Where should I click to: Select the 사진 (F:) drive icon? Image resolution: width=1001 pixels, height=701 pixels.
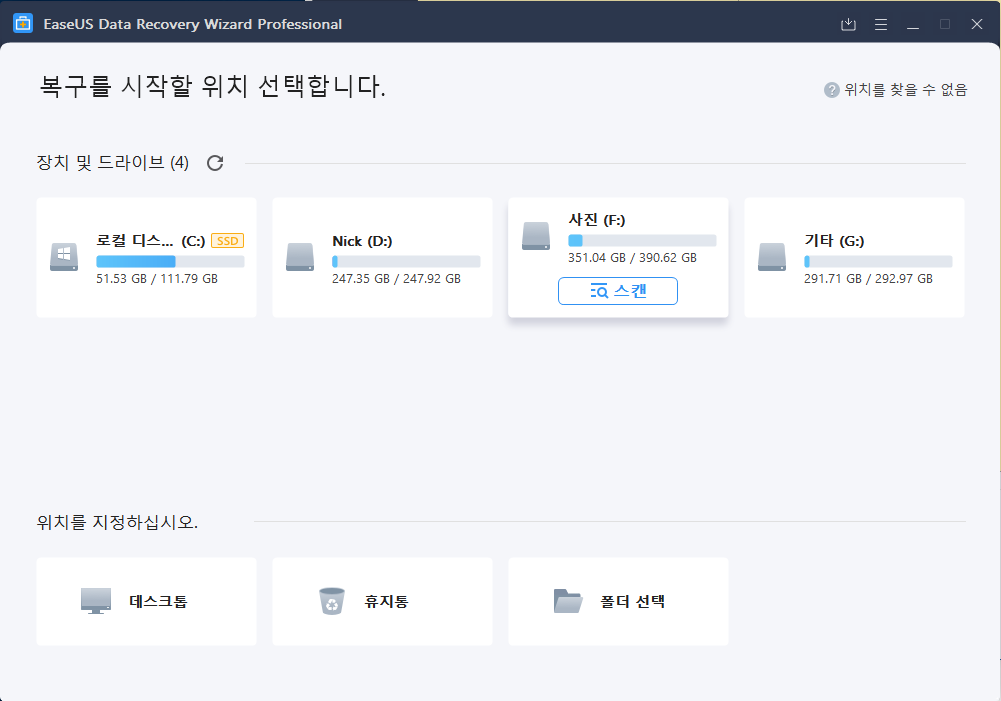[536, 236]
